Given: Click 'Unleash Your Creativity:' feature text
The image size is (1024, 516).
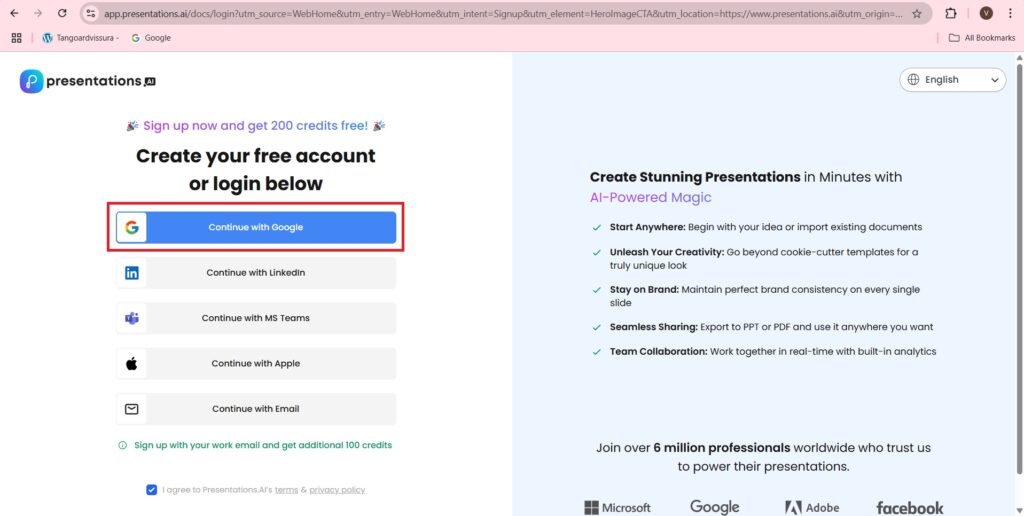Looking at the screenshot, I should coord(667,252).
